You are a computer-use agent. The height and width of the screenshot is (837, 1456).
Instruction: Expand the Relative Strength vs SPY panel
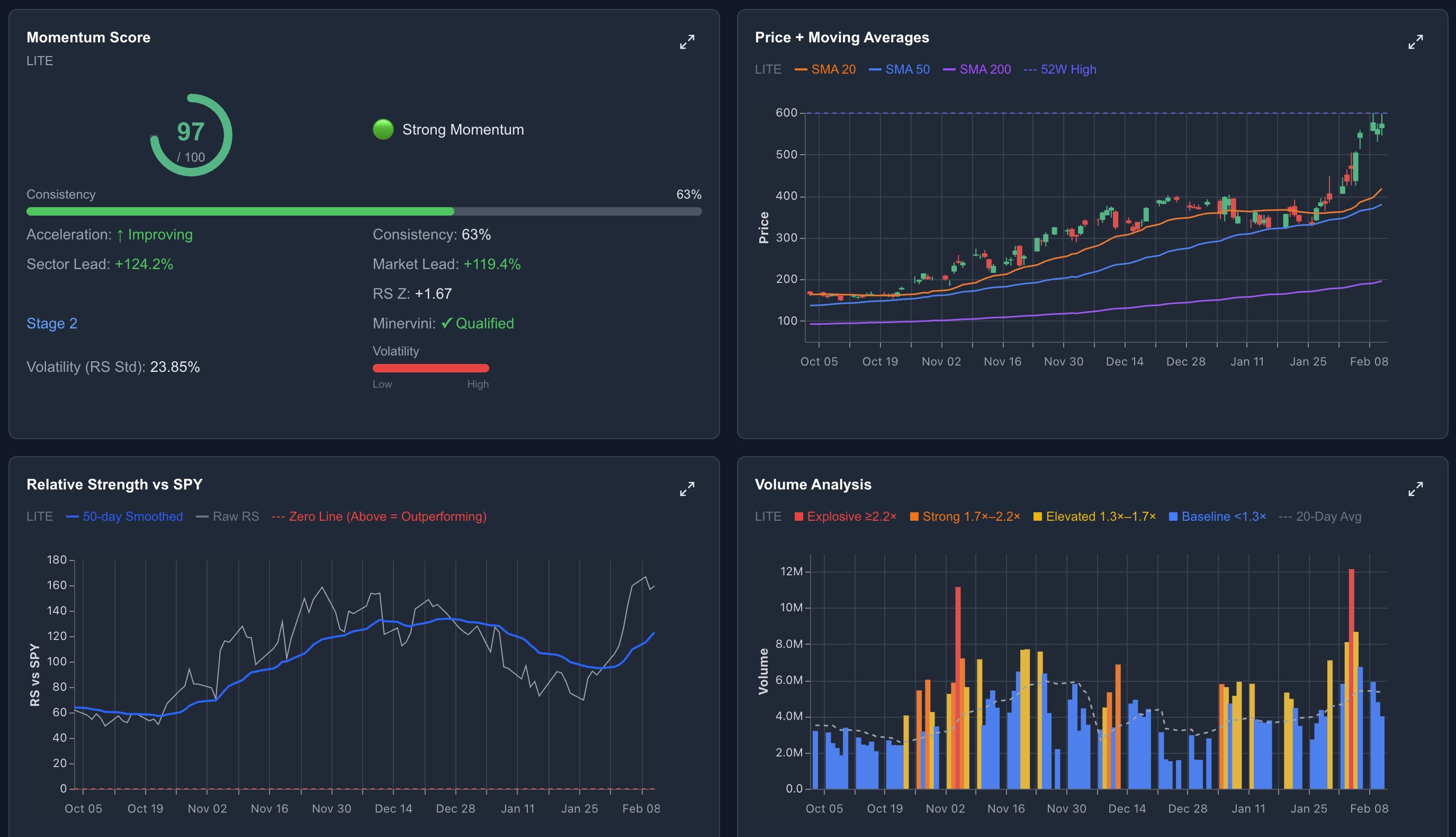687,489
